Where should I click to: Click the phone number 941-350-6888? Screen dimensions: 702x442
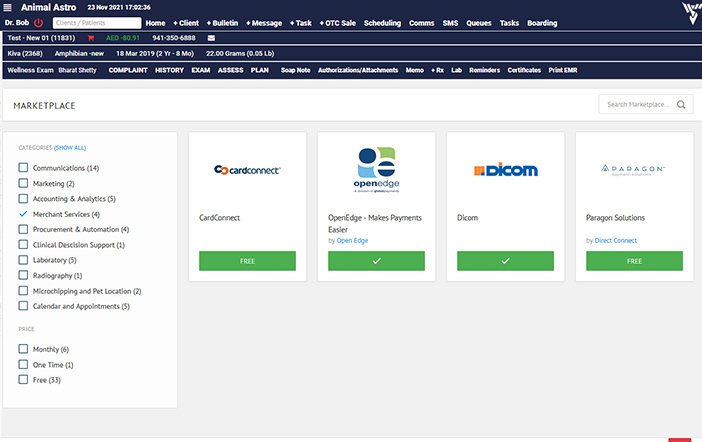[174, 38]
